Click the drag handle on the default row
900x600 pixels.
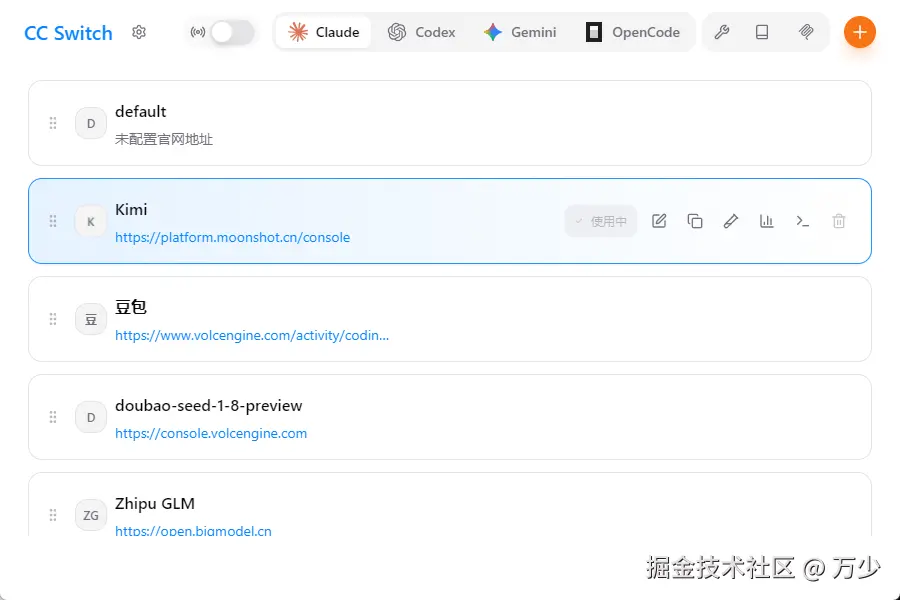click(53, 123)
